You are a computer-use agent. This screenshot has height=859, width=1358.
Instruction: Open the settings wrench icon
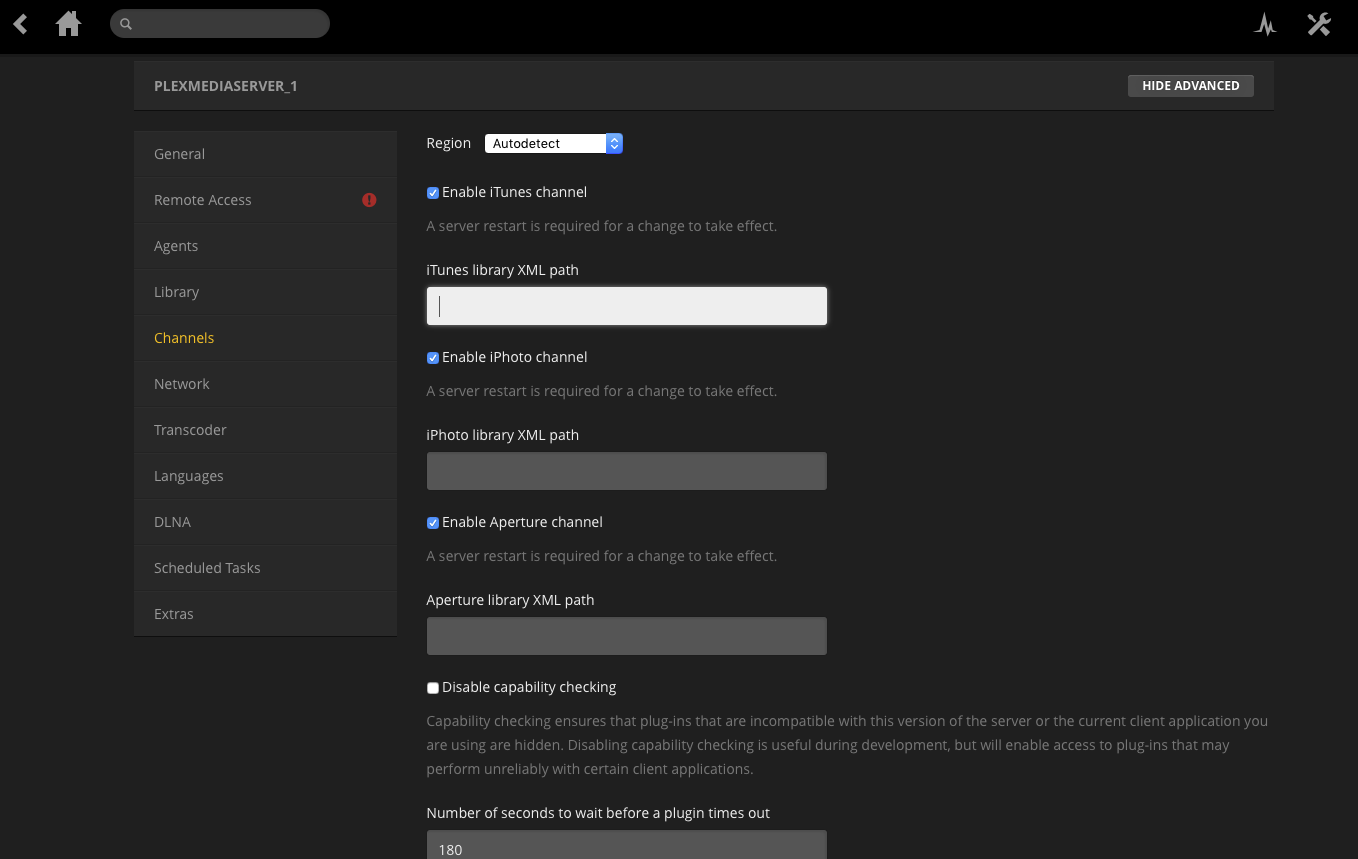[1319, 25]
